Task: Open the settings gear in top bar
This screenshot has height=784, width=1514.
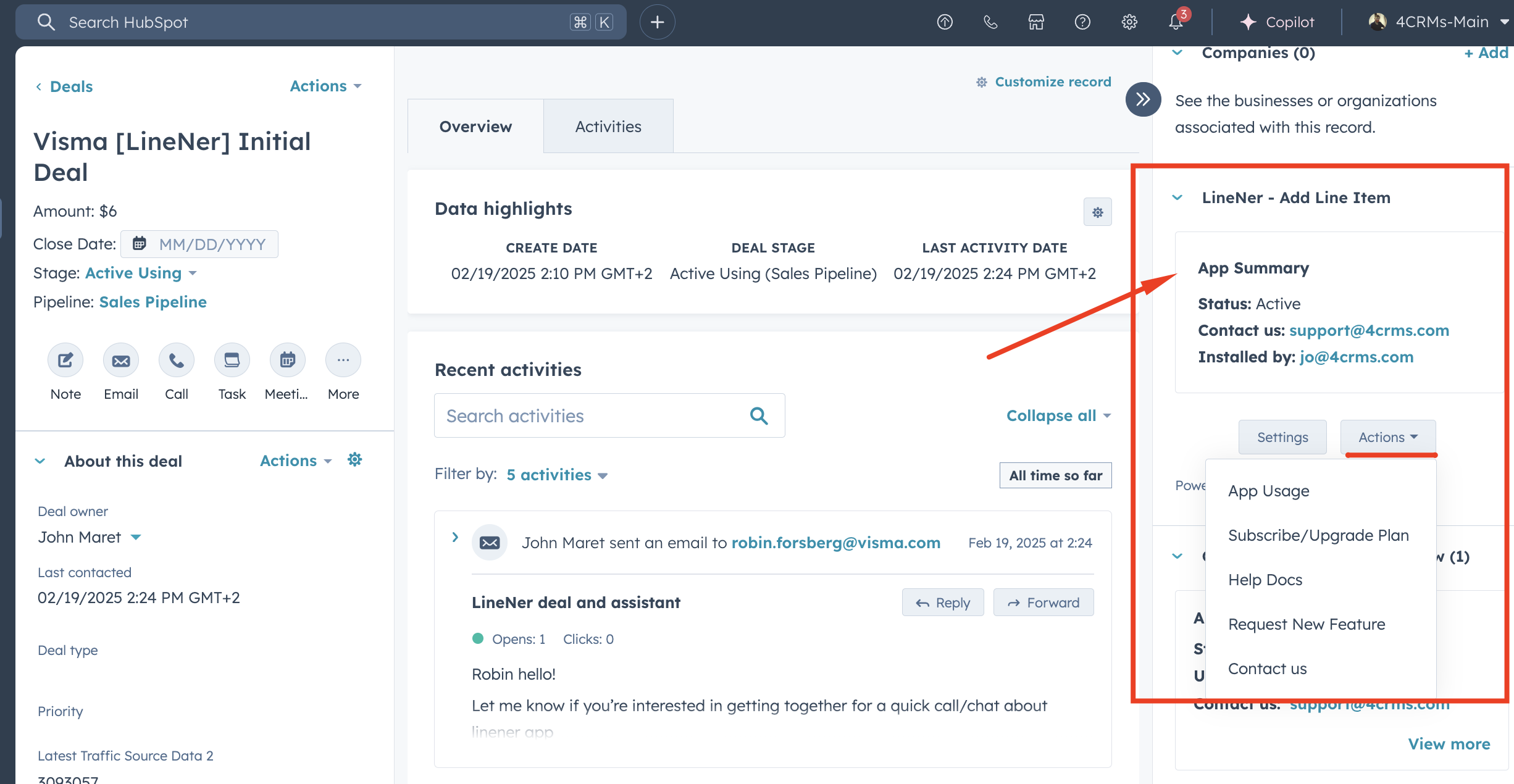Action: point(1129,22)
